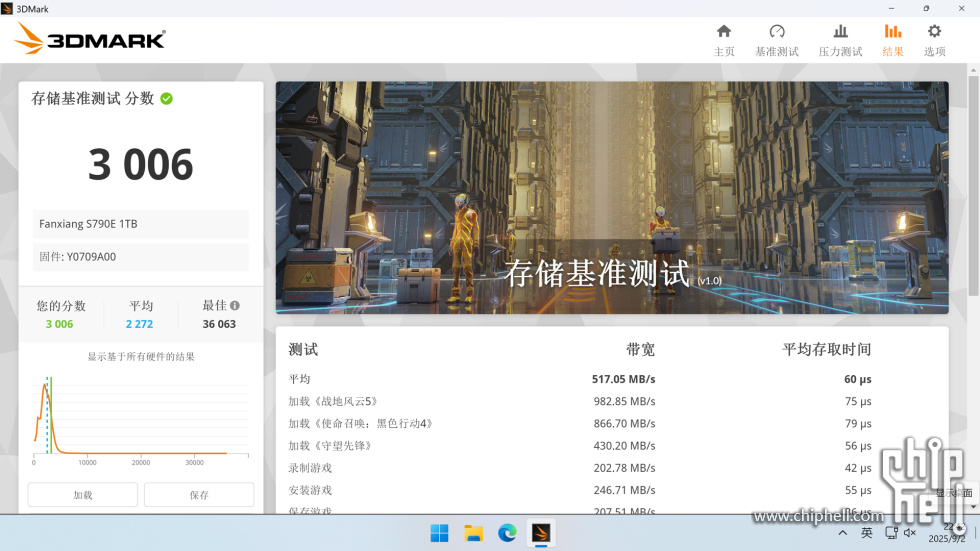The width and height of the screenshot is (980, 551).
Task: Click the network icon in system tray
Action: 890,533
